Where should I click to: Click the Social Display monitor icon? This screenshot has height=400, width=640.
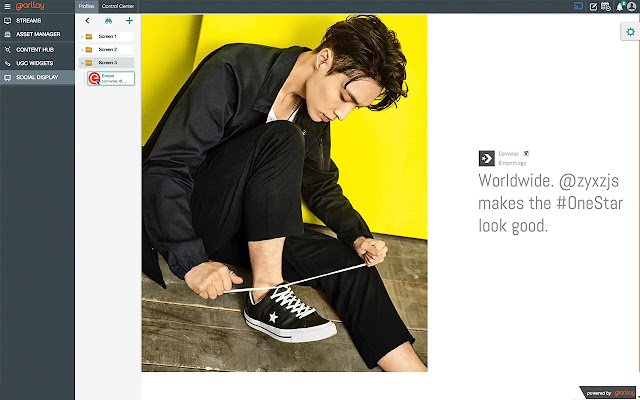[x=7, y=78]
